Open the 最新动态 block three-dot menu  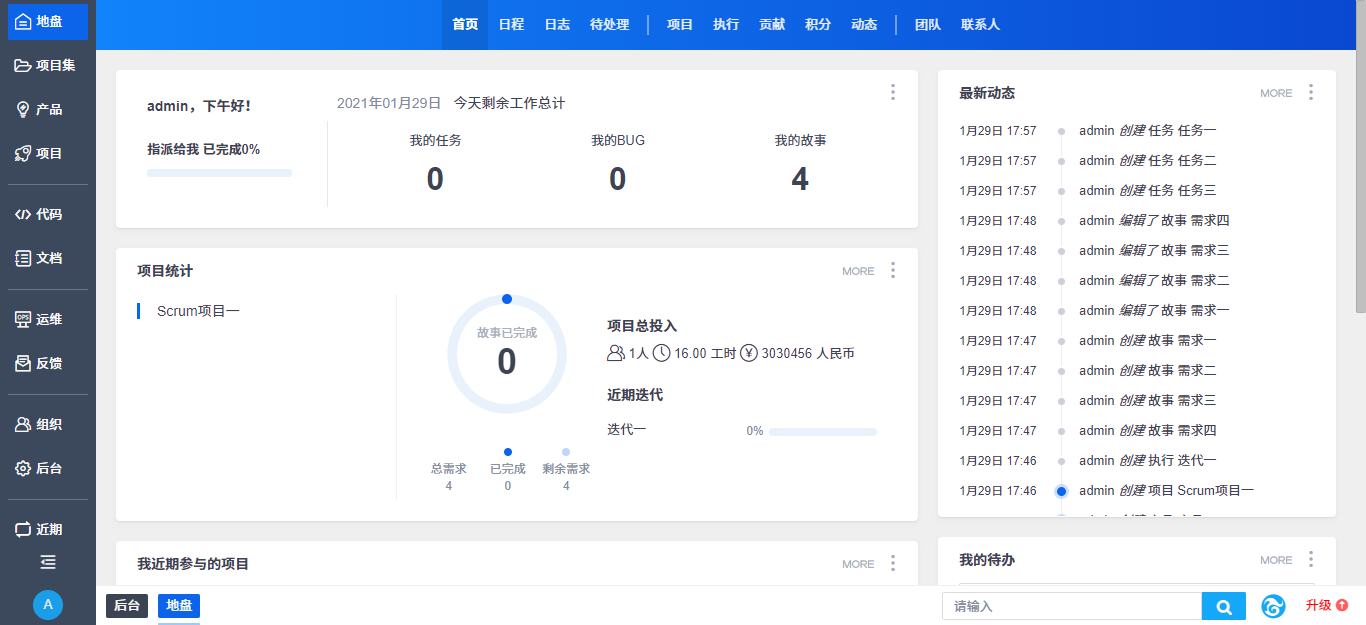(1311, 93)
